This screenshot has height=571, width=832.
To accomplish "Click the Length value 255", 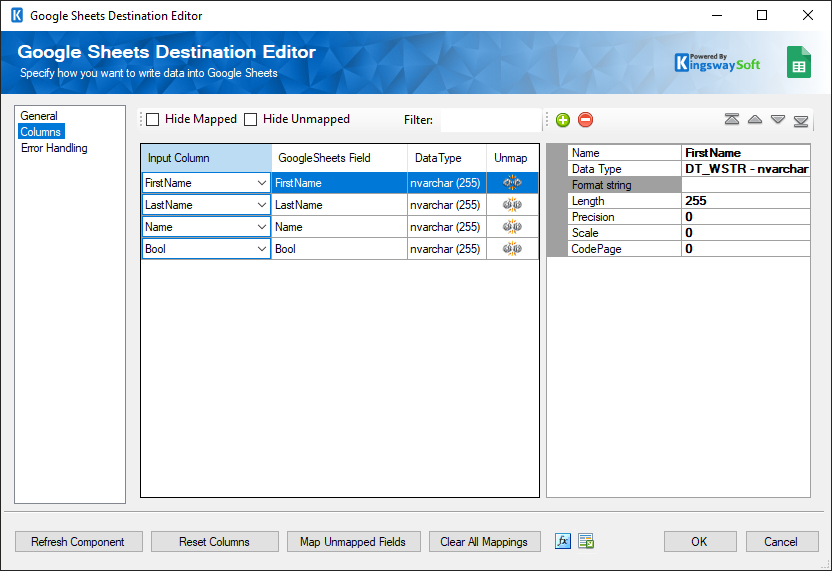I will 746,201.
